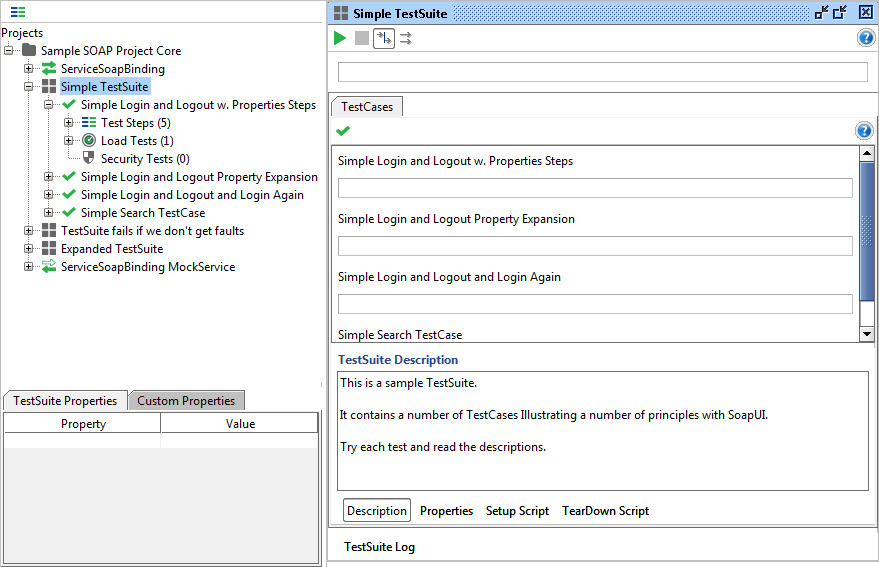Click ServiceSoapBinding MockService icon
Viewport: 879px width, 567px height.
point(49,266)
